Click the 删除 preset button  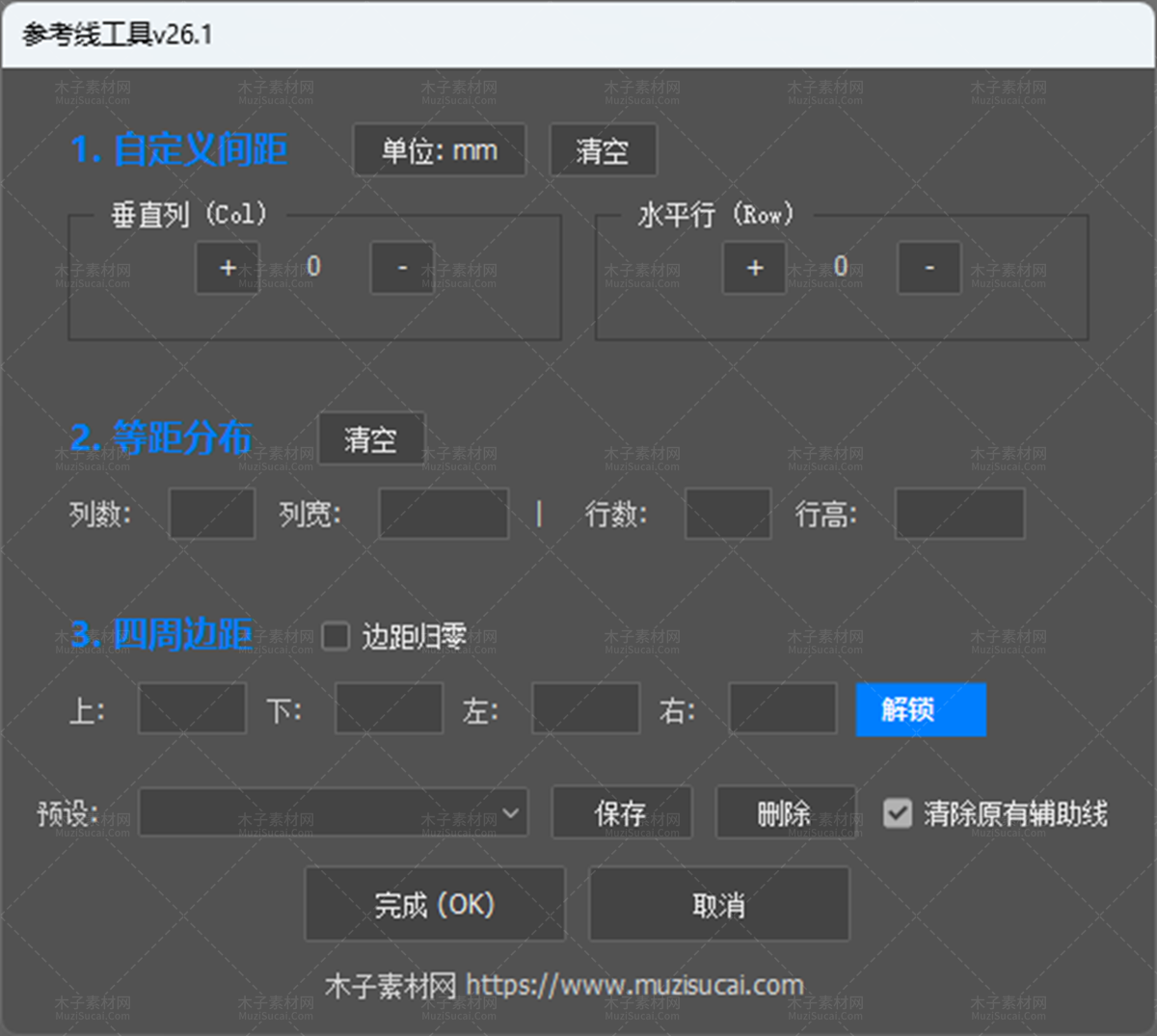pos(786,813)
